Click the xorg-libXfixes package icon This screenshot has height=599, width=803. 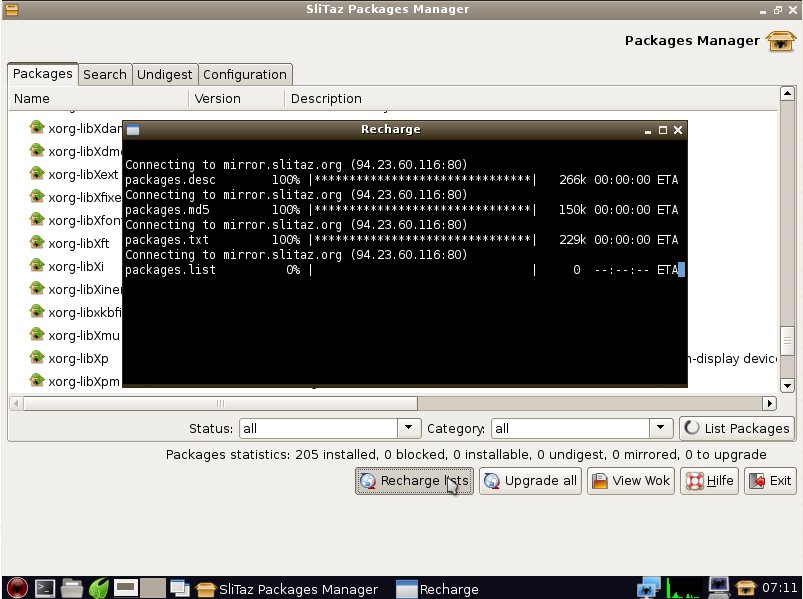click(37, 197)
